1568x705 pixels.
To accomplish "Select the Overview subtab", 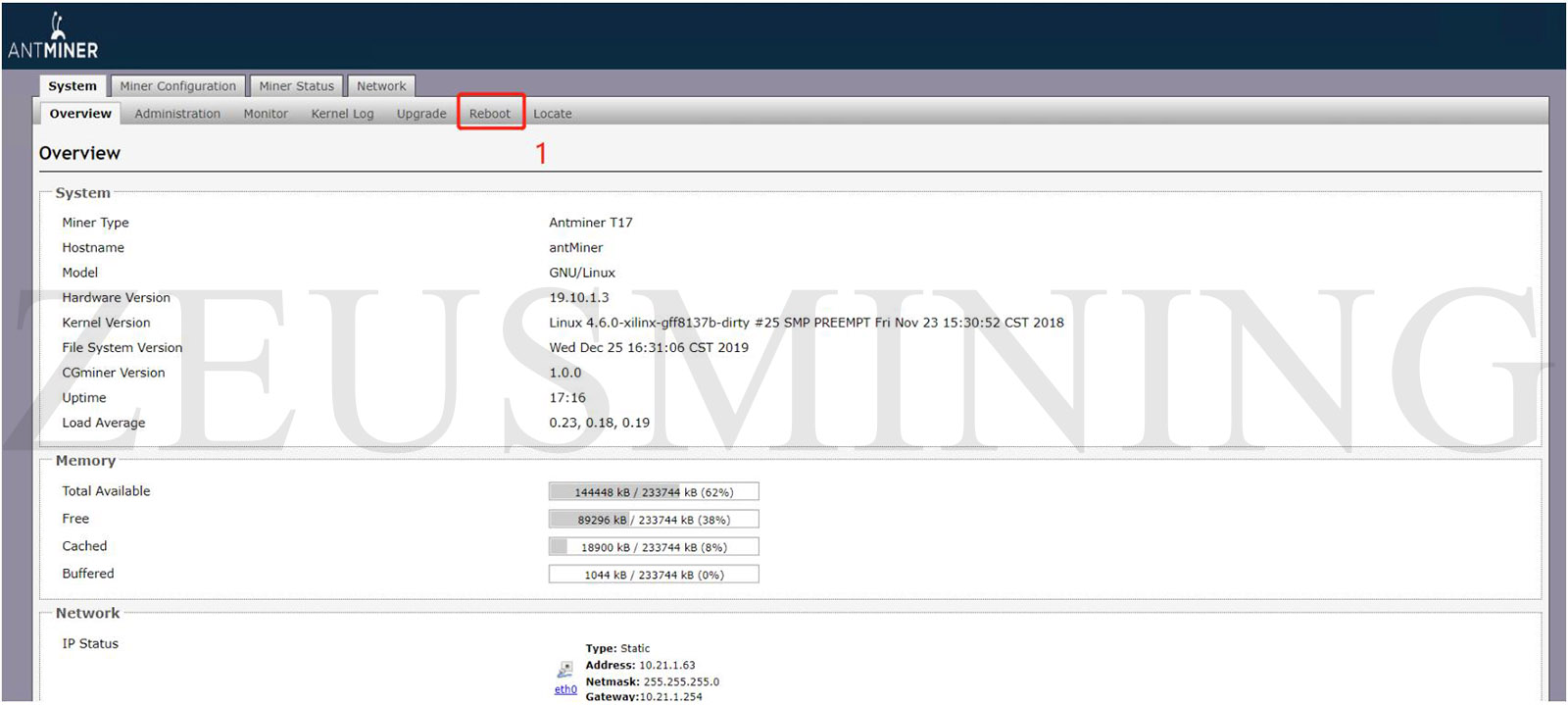I will pos(80,114).
